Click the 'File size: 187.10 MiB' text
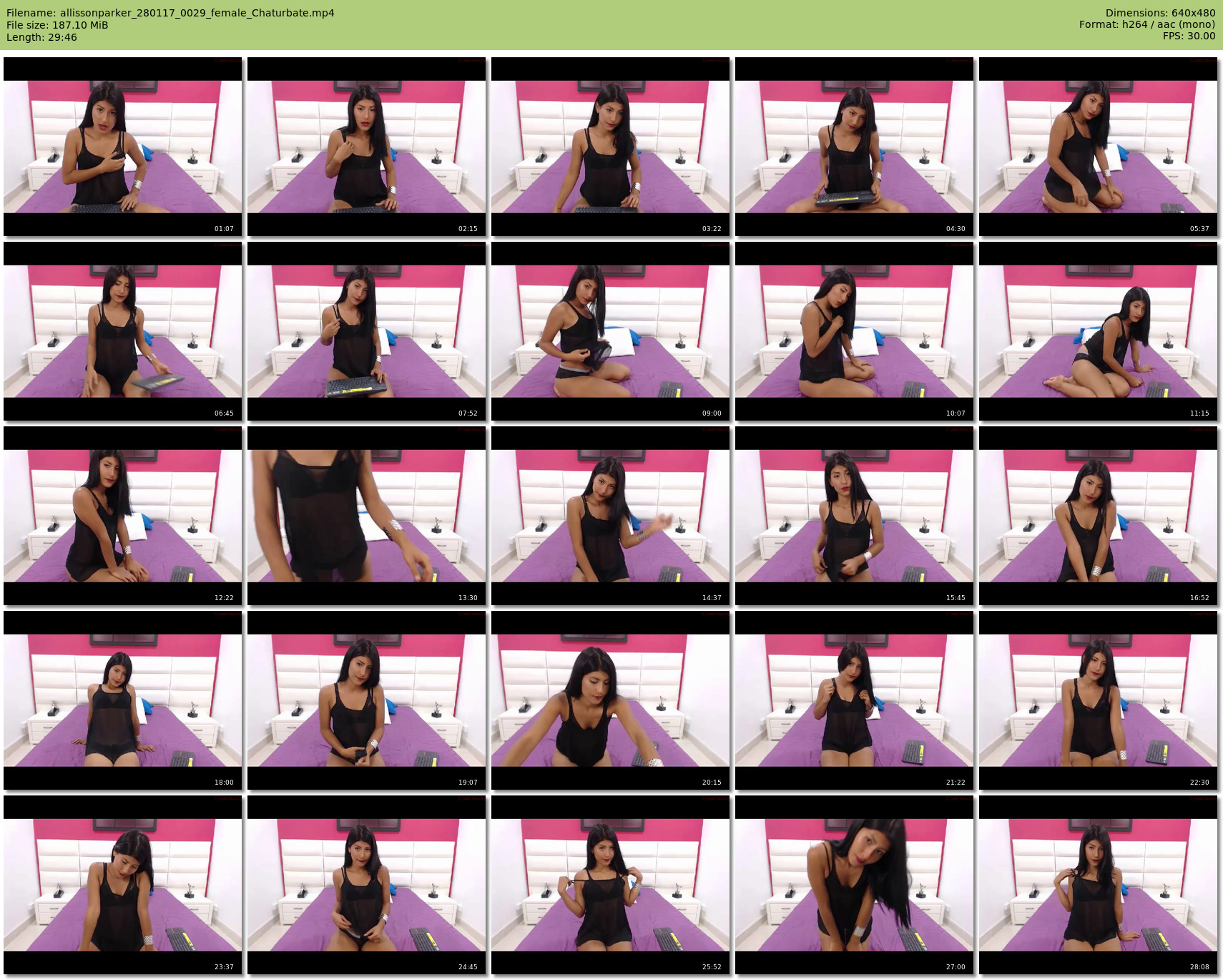The image size is (1223, 980). click(x=57, y=25)
